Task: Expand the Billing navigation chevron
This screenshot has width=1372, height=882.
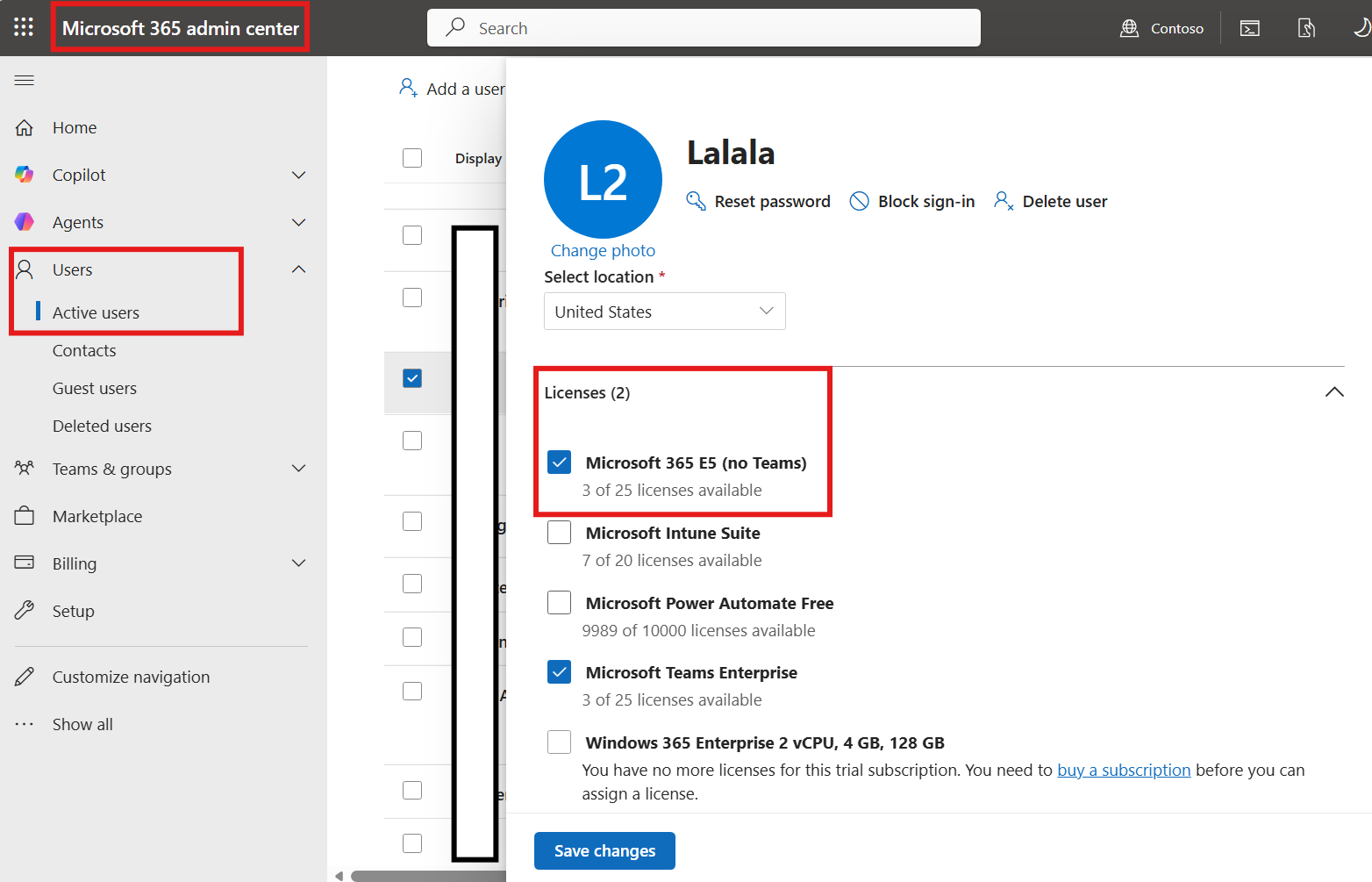Action: click(298, 563)
